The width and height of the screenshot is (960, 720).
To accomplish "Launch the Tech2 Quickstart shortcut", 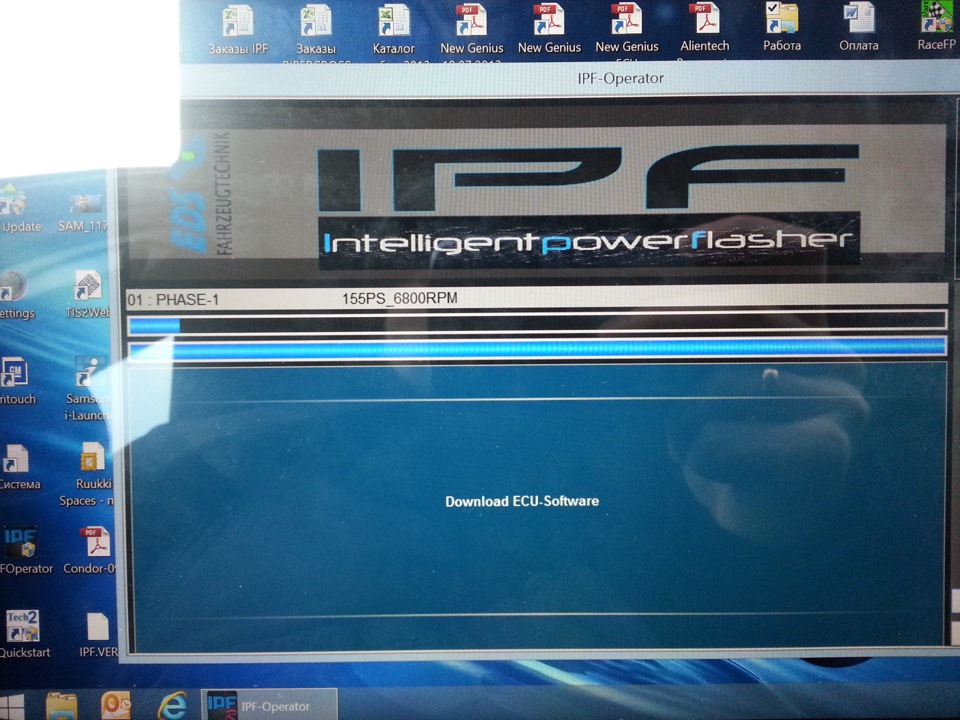I will (x=24, y=634).
